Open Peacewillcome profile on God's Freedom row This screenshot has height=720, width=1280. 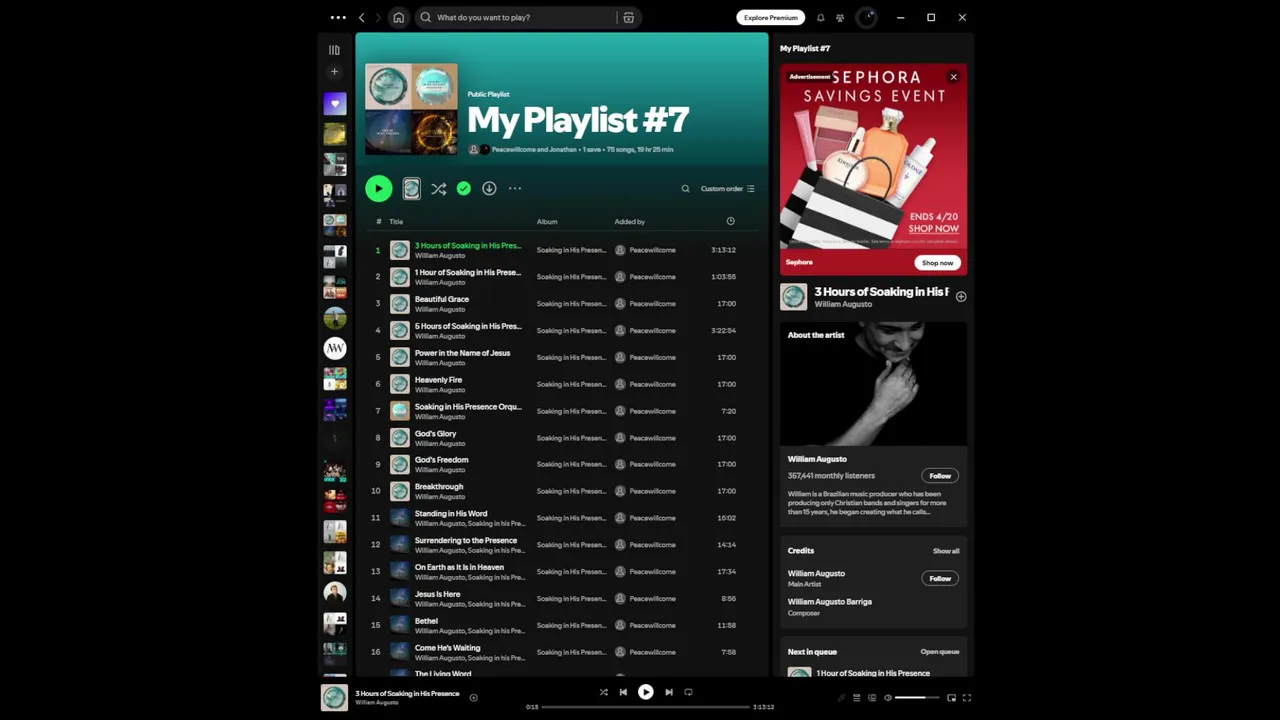point(652,464)
